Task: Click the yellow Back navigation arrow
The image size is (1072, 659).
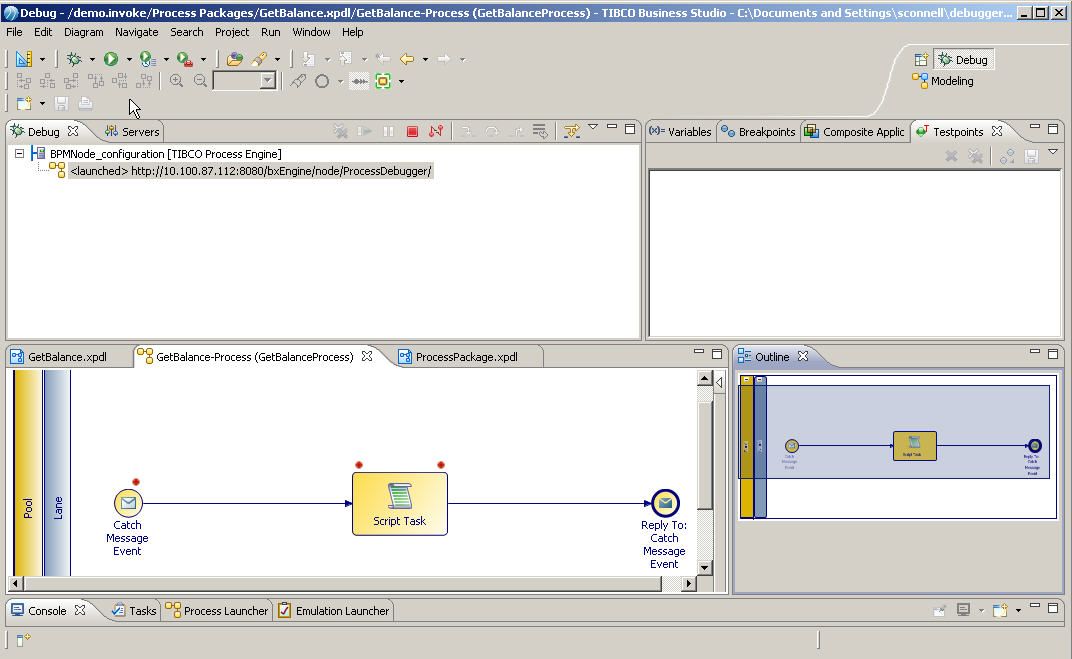Action: click(x=407, y=59)
